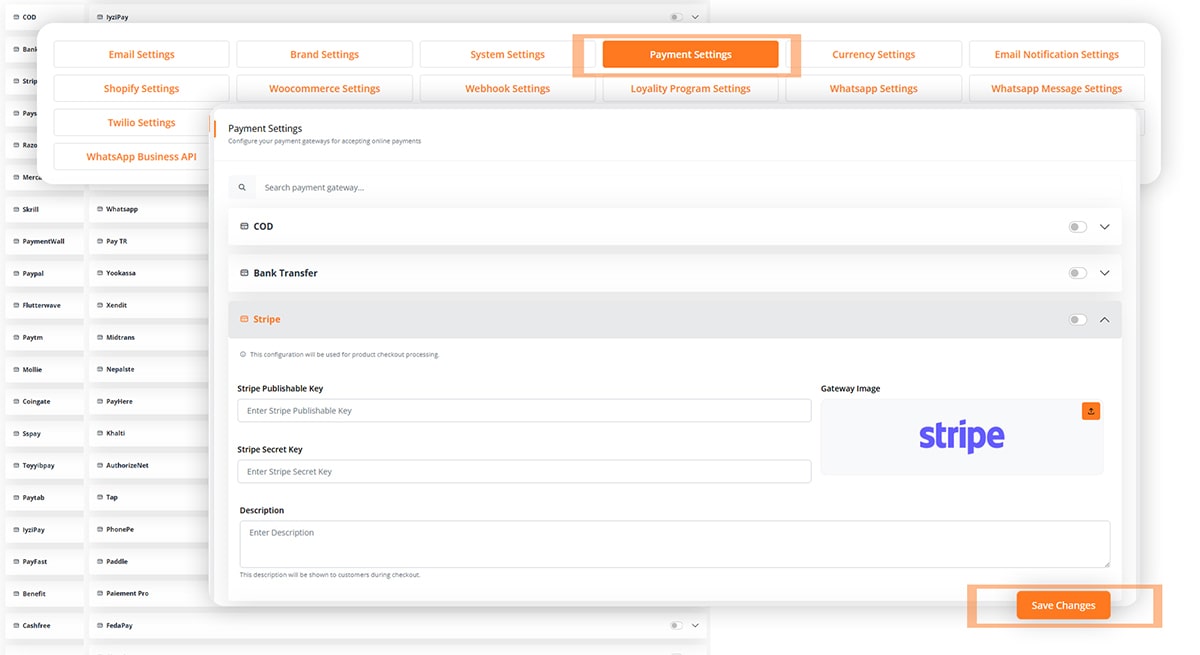
Task: Open the Whatsapp Settings tab
Action: click(x=873, y=88)
